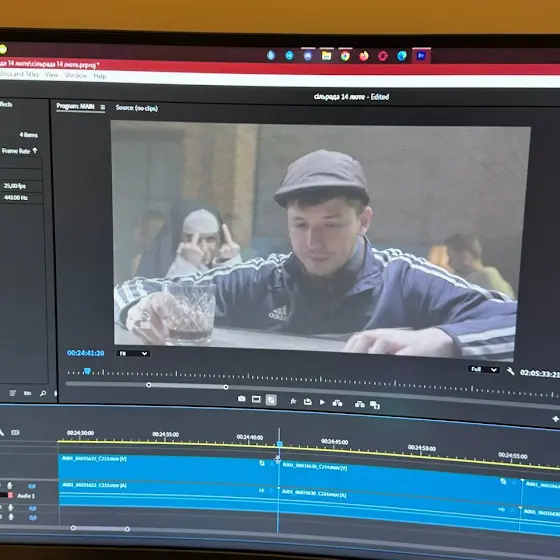Click the Insert-style button right of Play
The image size is (560, 560).
(x=338, y=403)
